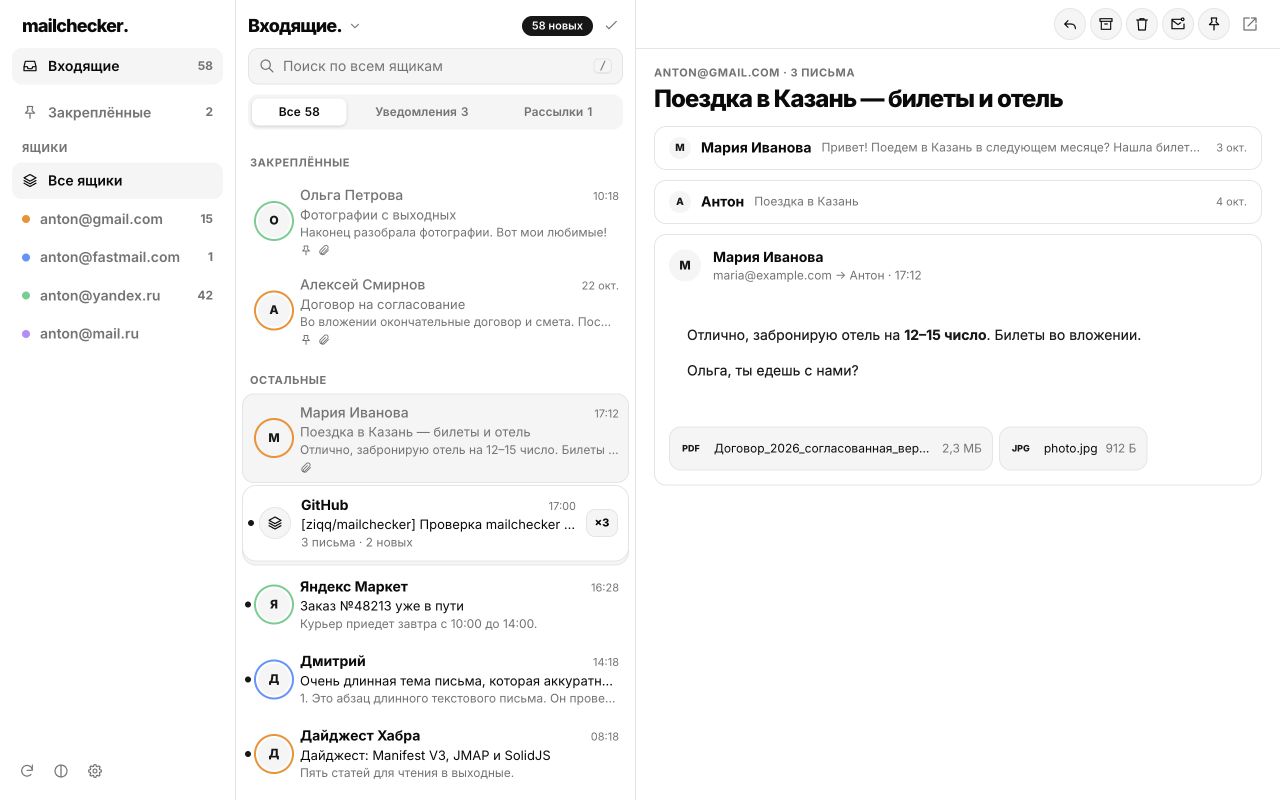
Task: Filter by anton@fastmail.com mailbox
Action: (x=117, y=257)
